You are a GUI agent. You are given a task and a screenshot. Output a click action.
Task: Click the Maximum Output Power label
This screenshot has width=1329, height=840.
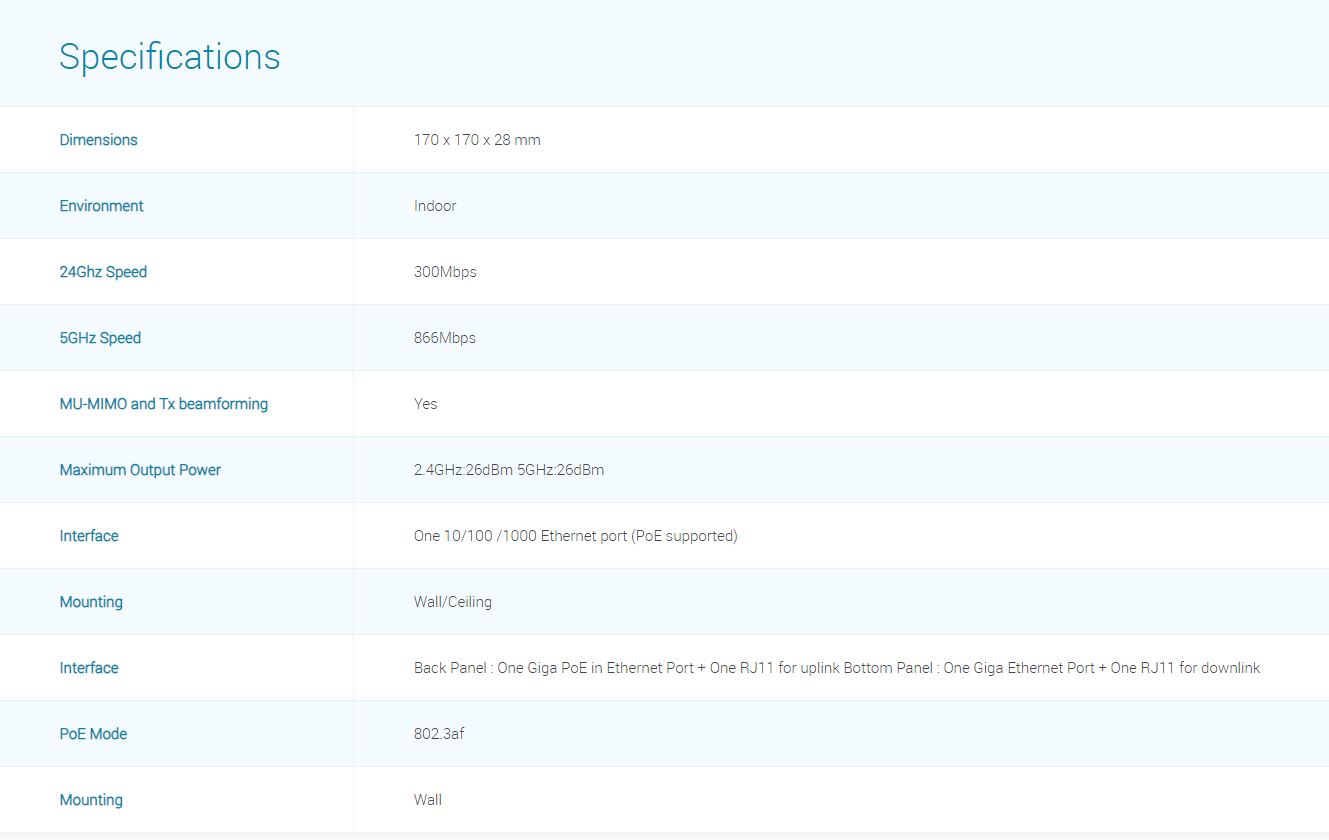pyautogui.click(x=140, y=470)
